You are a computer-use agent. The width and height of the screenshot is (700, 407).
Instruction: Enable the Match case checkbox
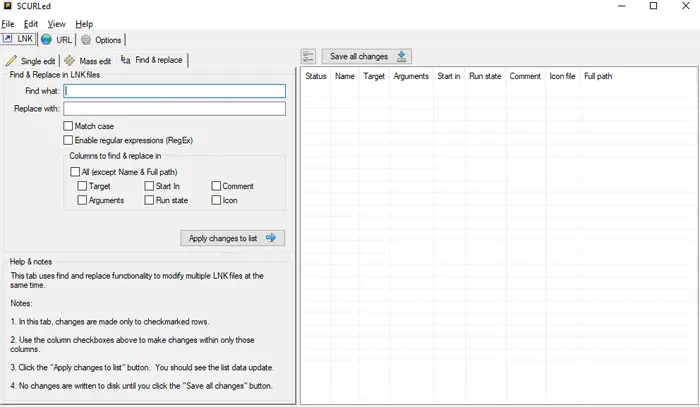[68, 126]
